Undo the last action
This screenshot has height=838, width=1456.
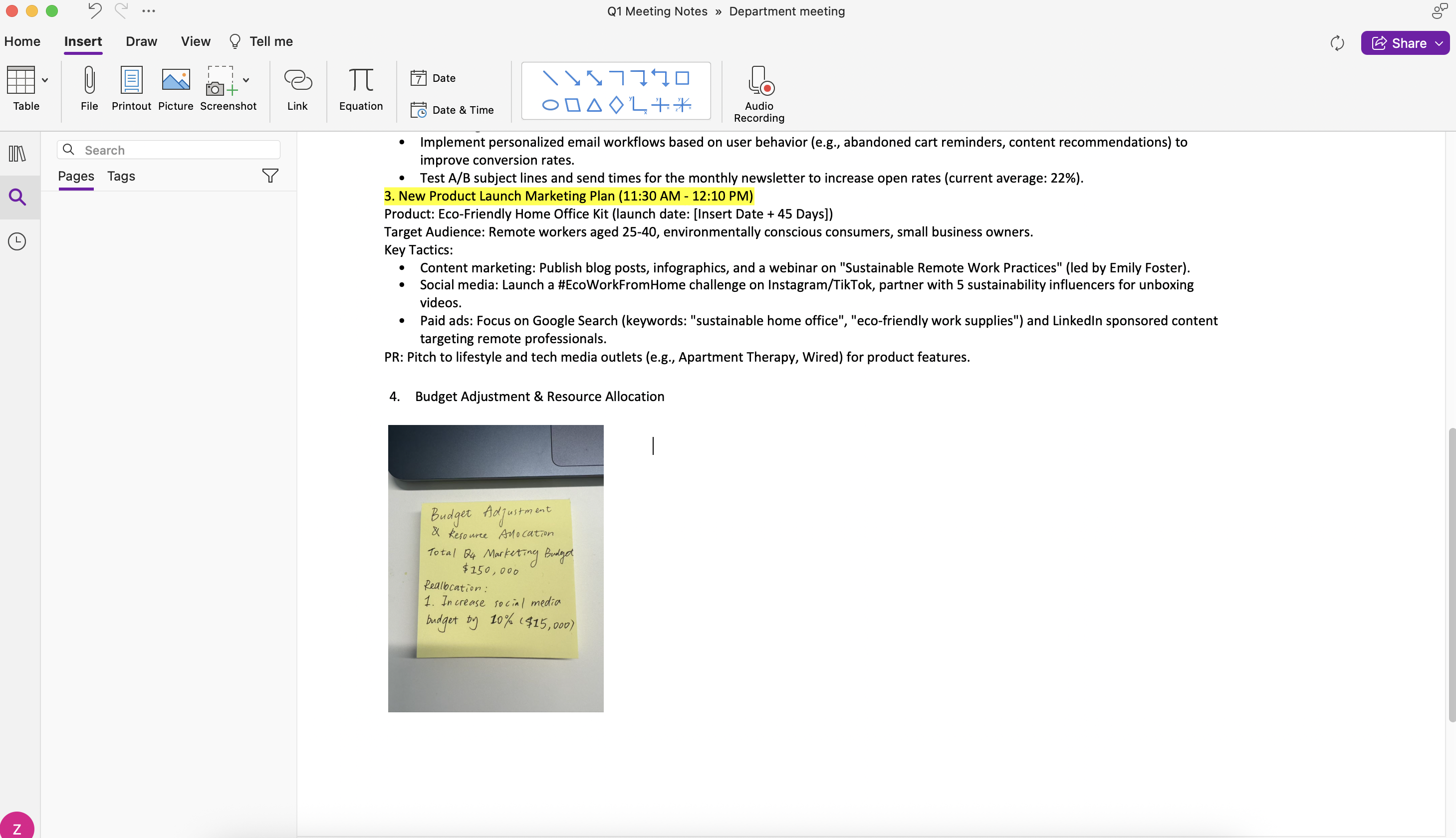(94, 11)
